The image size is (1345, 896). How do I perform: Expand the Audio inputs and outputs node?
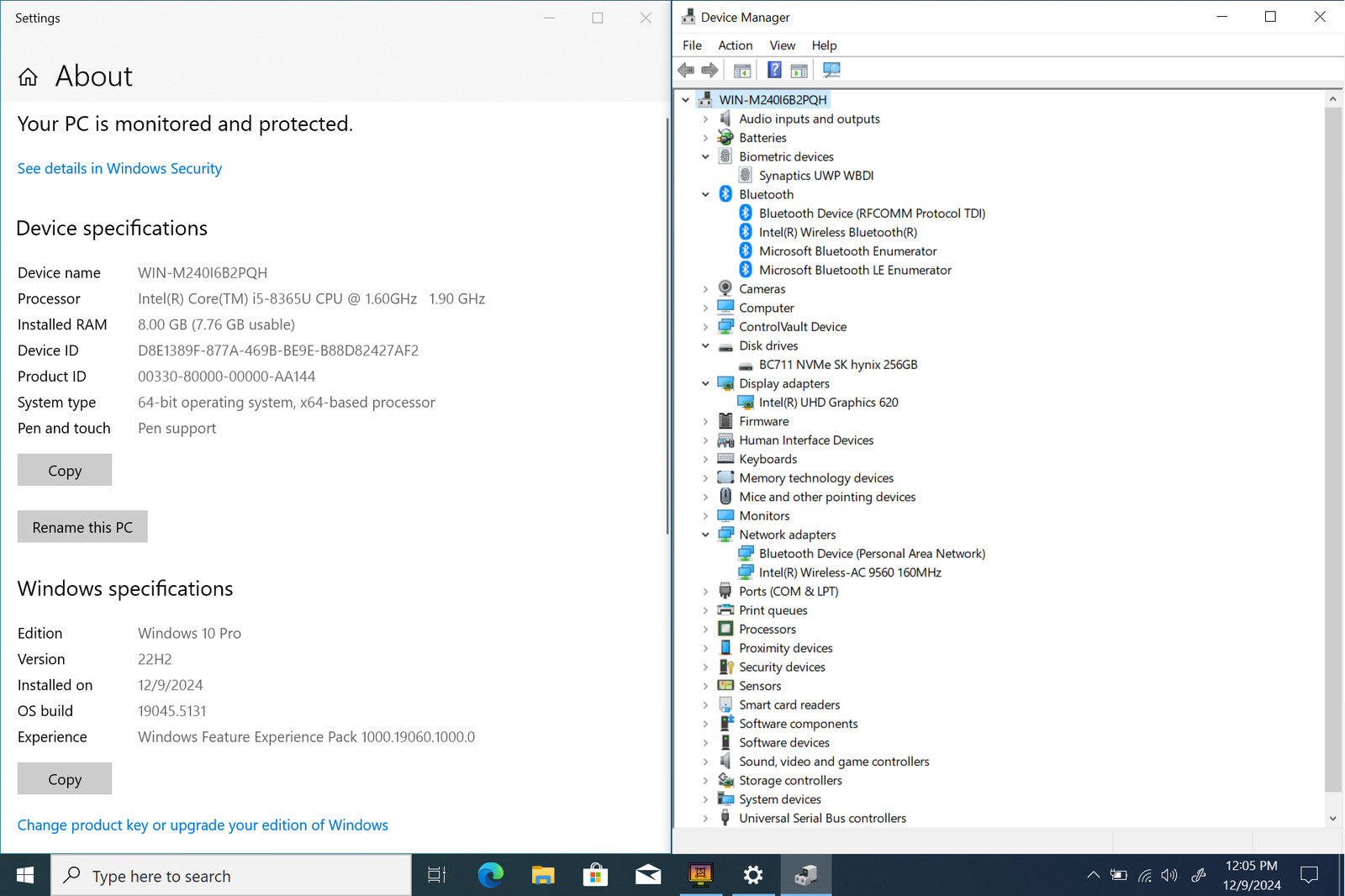click(x=705, y=119)
